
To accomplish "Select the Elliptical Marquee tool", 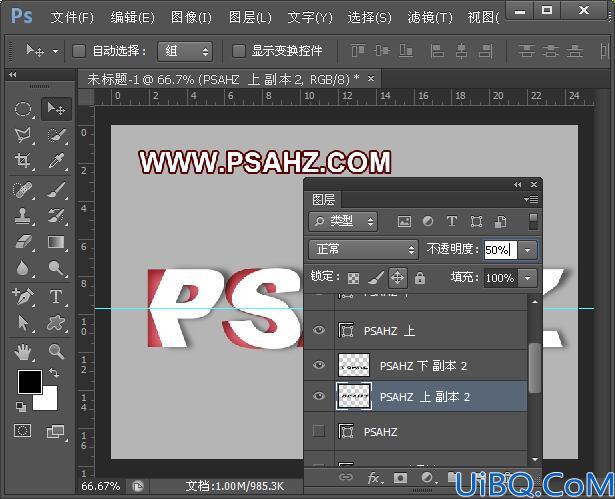I will coord(23,109).
